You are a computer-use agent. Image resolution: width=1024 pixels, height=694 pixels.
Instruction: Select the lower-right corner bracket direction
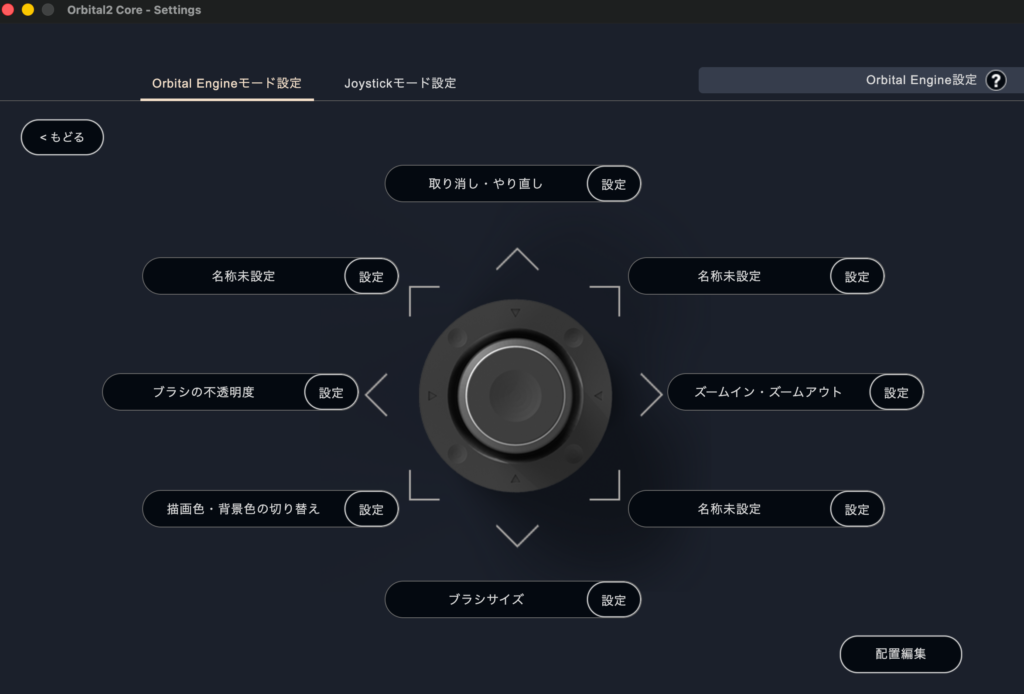point(605,485)
